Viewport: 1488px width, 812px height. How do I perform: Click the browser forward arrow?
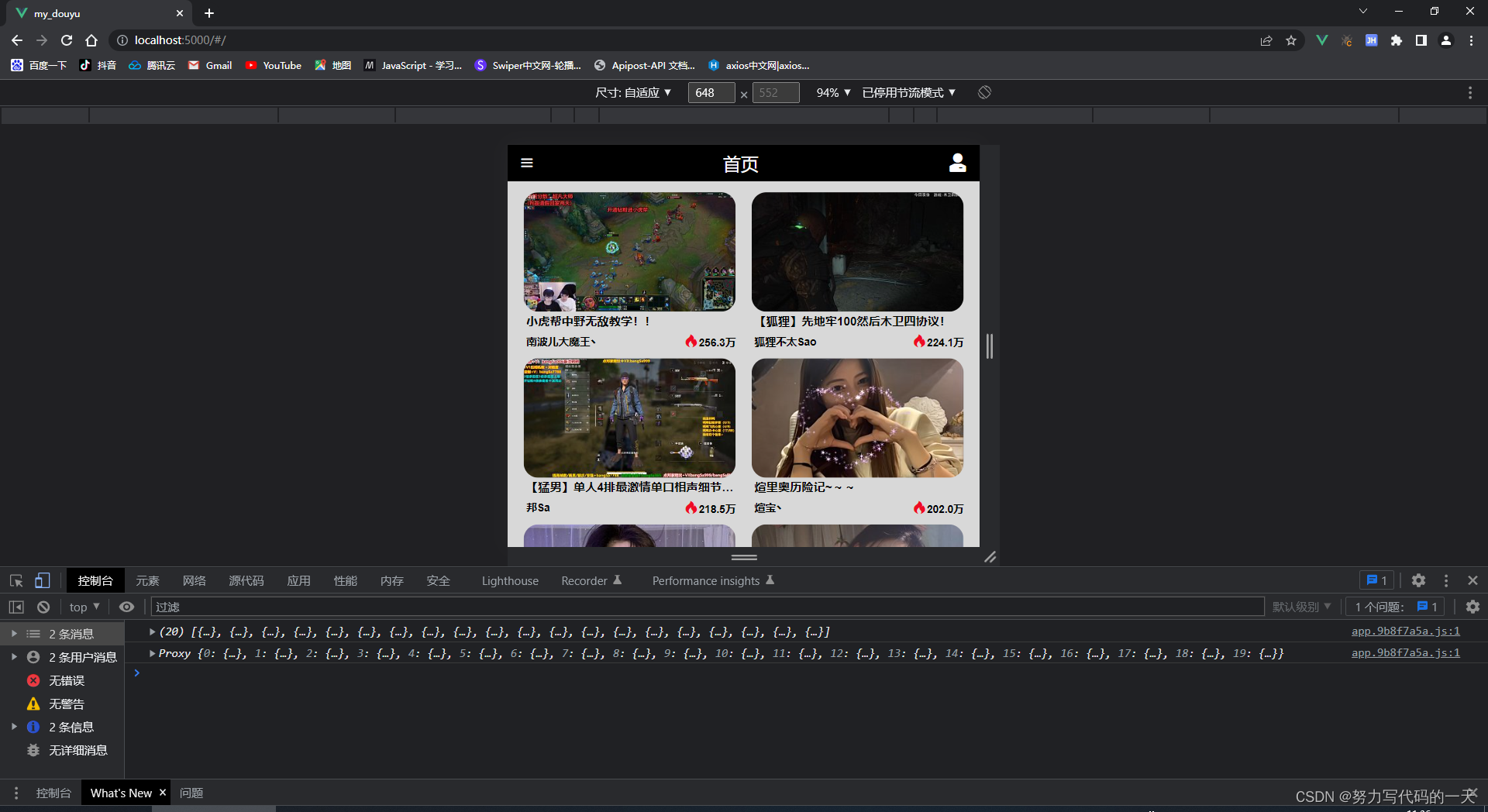42,40
